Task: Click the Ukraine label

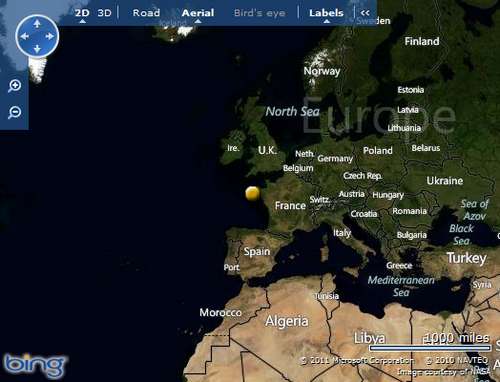Action: [445, 181]
